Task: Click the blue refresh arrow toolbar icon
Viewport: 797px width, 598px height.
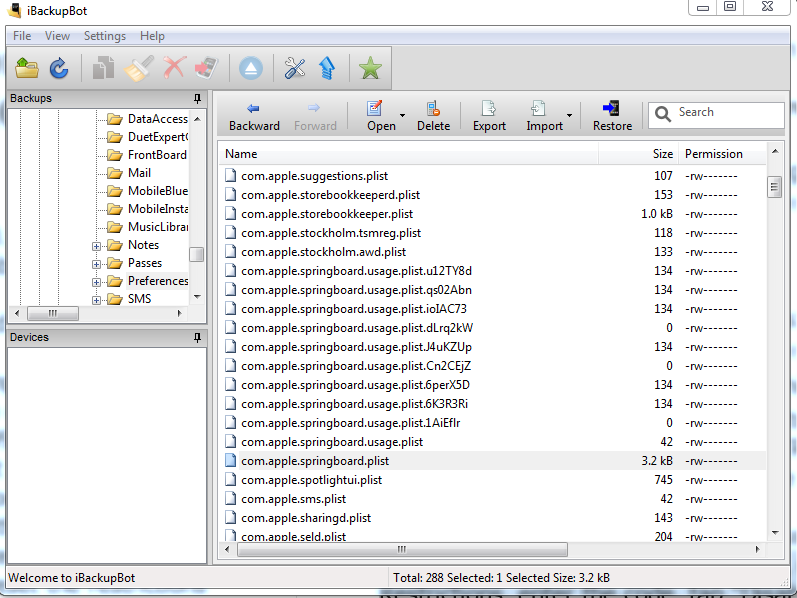Action: [x=59, y=68]
